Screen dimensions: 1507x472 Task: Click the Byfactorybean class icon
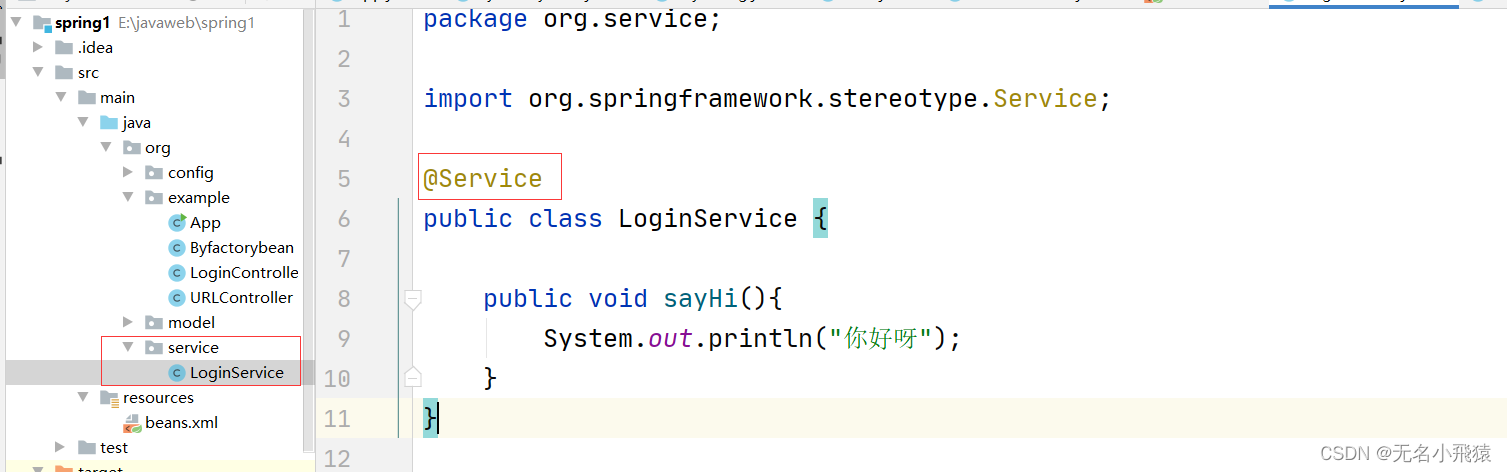[177, 247]
